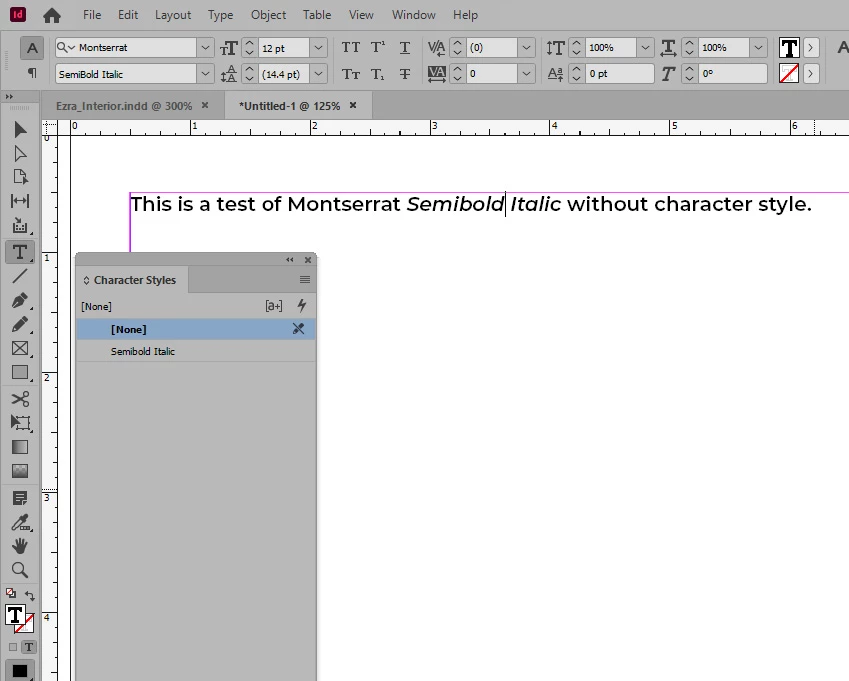Open the font family dropdown
Viewport: 849px width, 681px height.
point(205,48)
